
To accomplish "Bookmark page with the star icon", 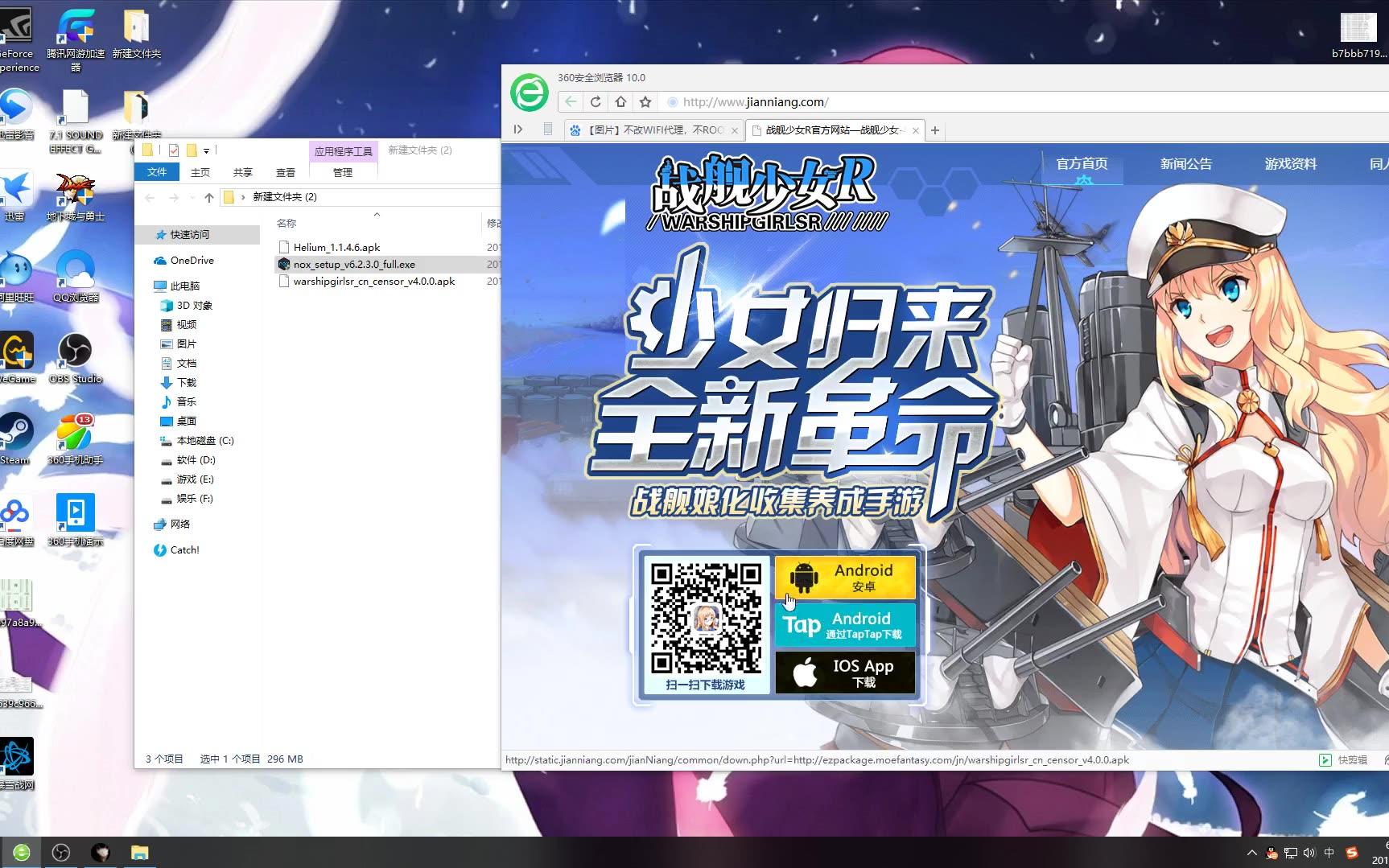I will pos(645,101).
